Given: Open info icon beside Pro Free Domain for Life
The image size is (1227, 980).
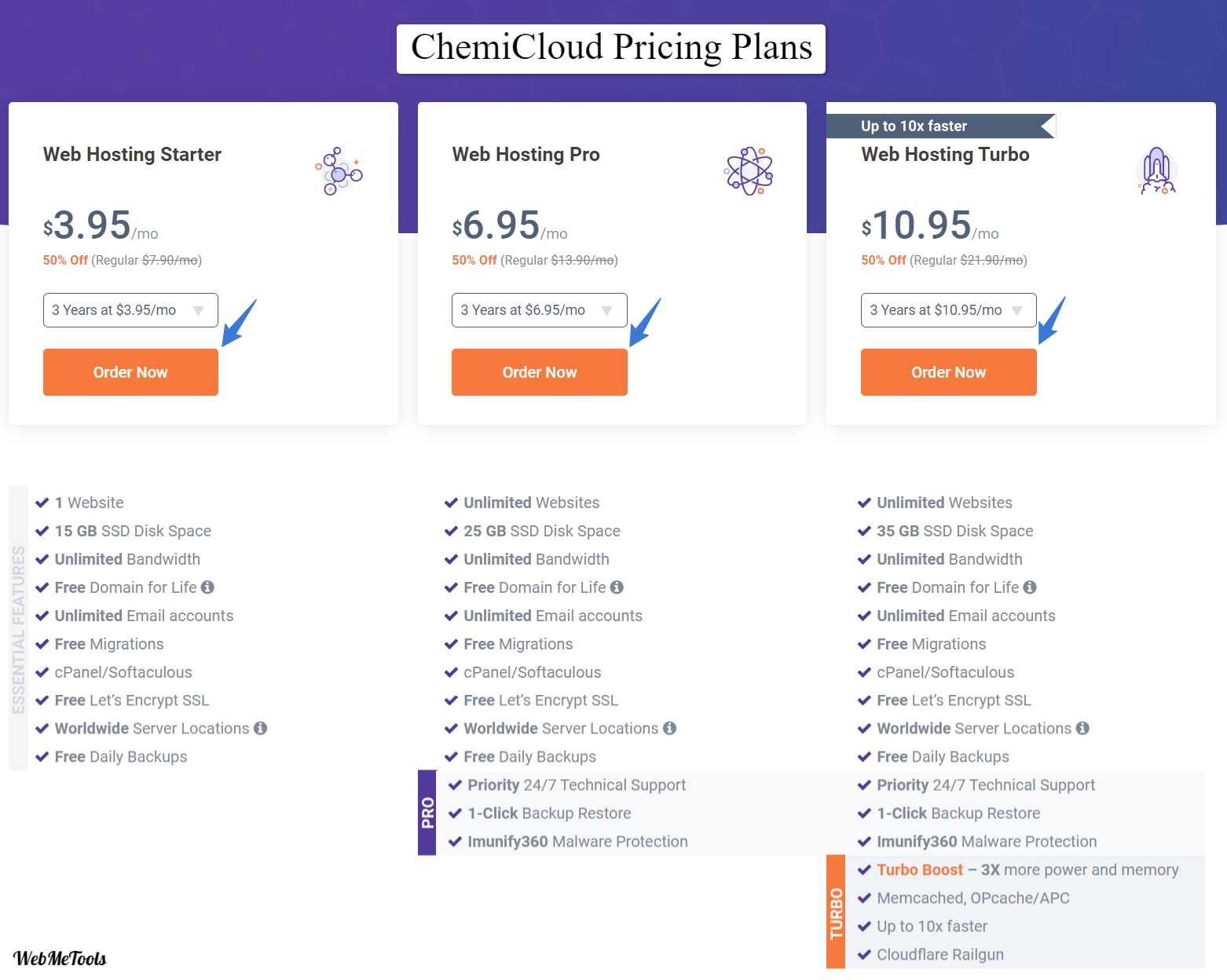Looking at the screenshot, I should (x=617, y=587).
